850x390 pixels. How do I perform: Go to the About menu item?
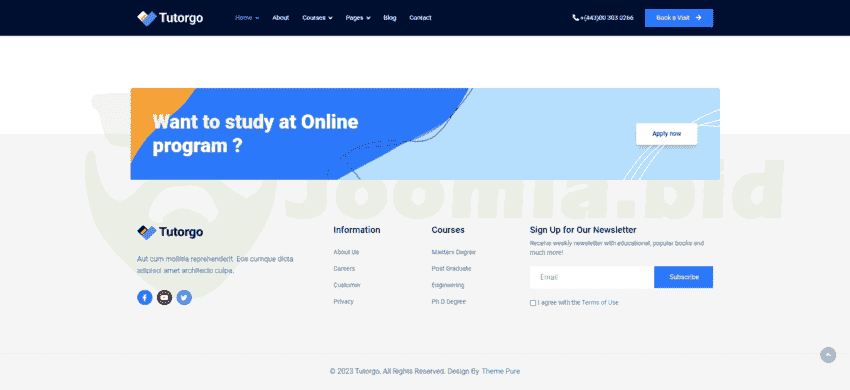[280, 18]
